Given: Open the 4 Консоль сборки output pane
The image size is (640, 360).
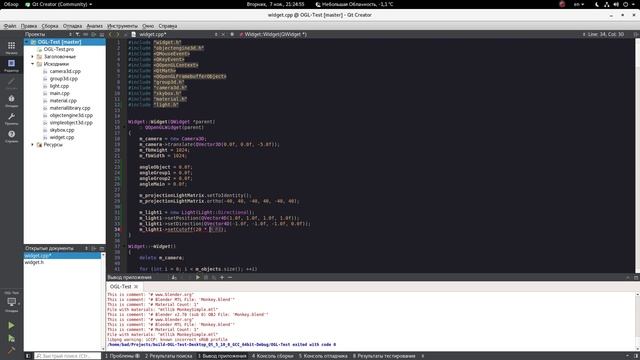Looking at the screenshot, I should 272,356.
